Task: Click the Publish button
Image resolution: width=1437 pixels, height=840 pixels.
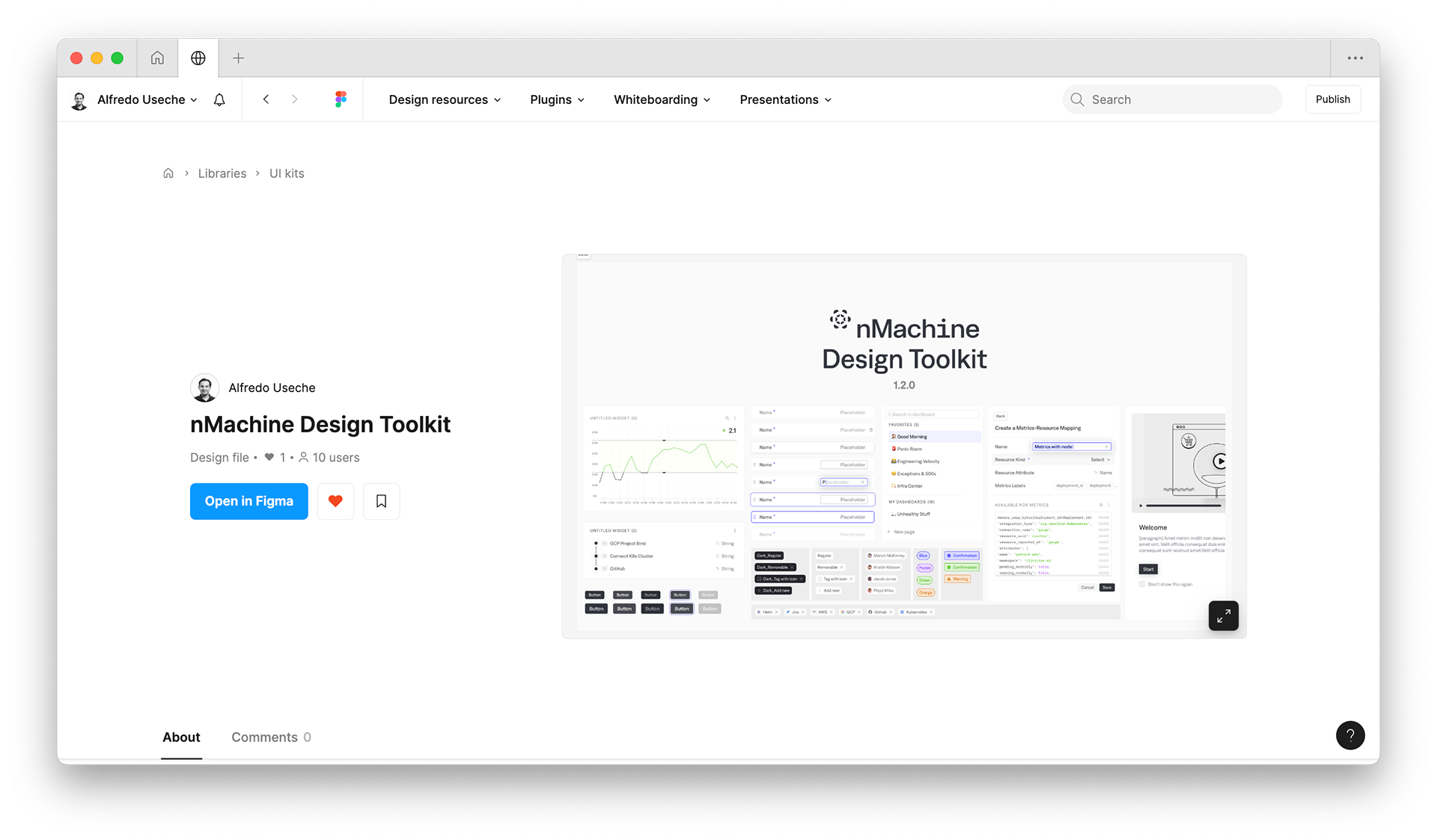Action: pyautogui.click(x=1332, y=99)
